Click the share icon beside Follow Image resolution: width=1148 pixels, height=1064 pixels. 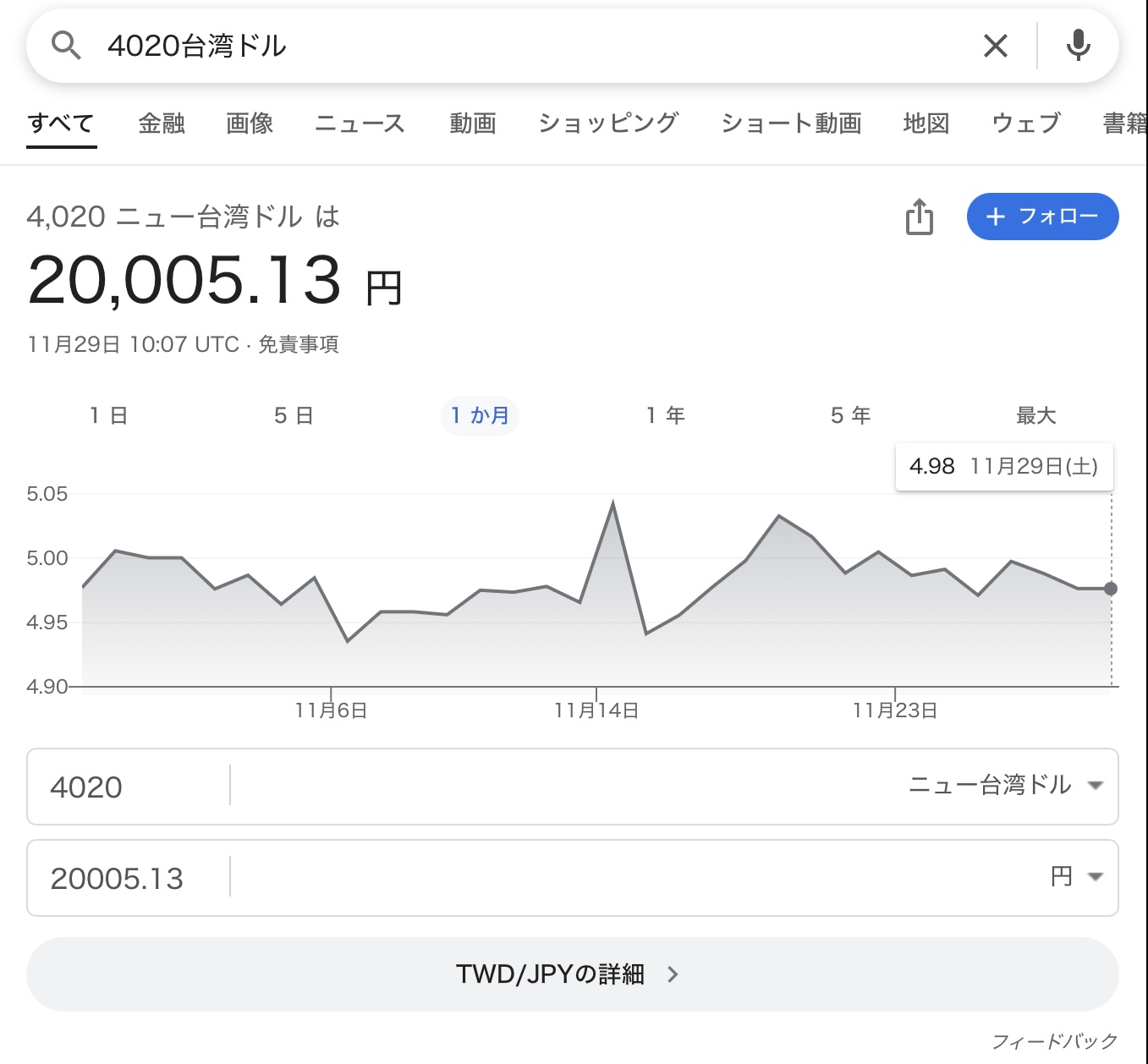(x=919, y=217)
